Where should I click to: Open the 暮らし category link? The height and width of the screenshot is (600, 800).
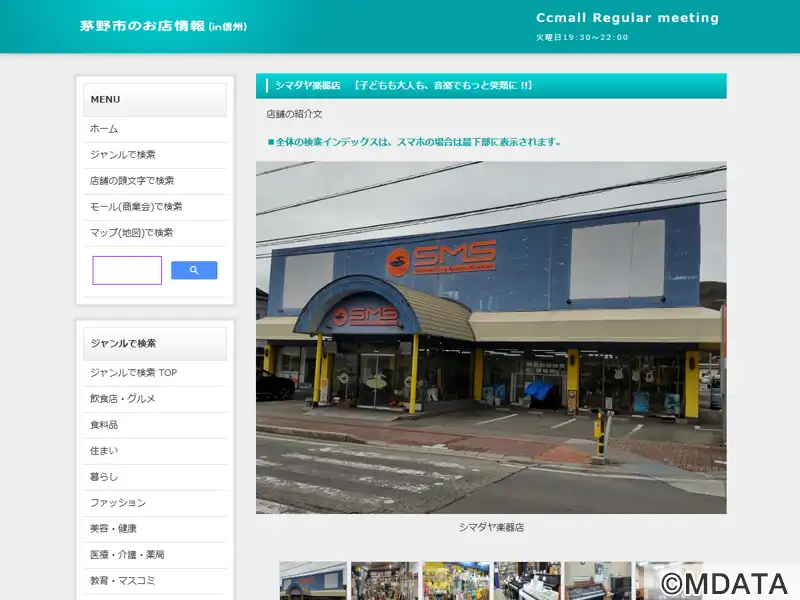104,477
